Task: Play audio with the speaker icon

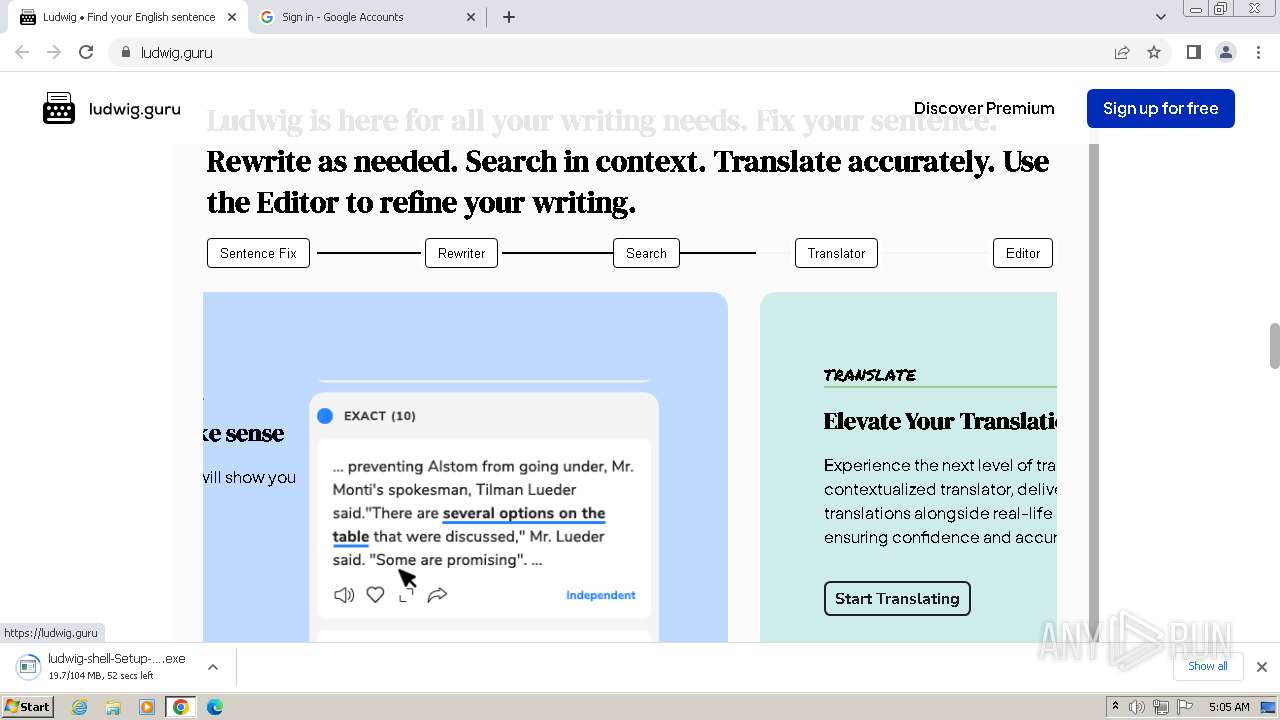Action: point(344,595)
